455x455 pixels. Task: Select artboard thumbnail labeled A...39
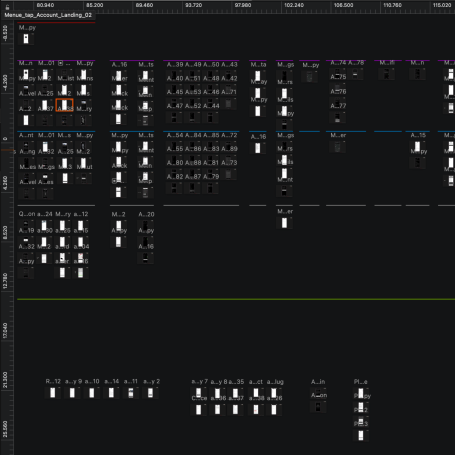tap(174, 74)
